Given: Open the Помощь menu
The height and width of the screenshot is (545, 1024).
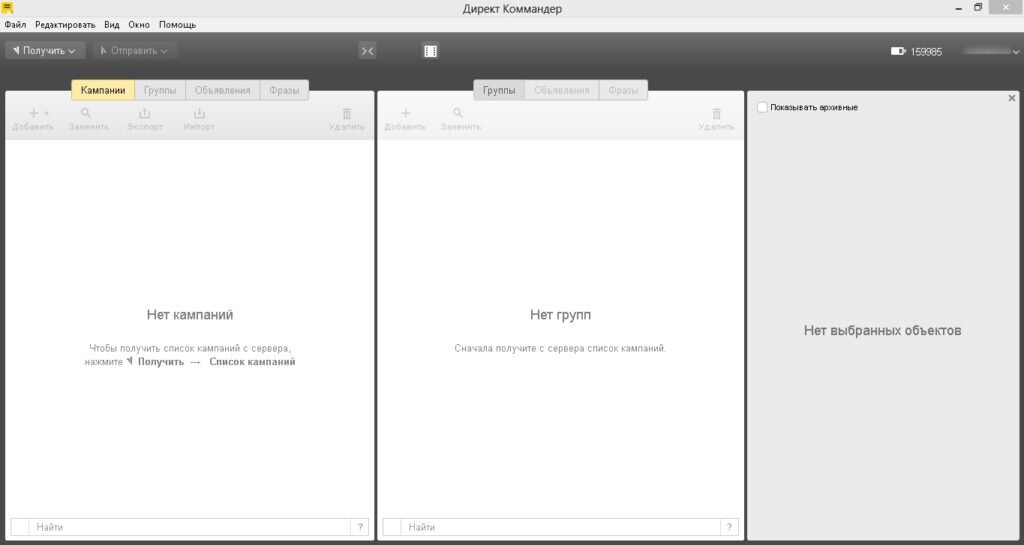Looking at the screenshot, I should (x=178, y=25).
